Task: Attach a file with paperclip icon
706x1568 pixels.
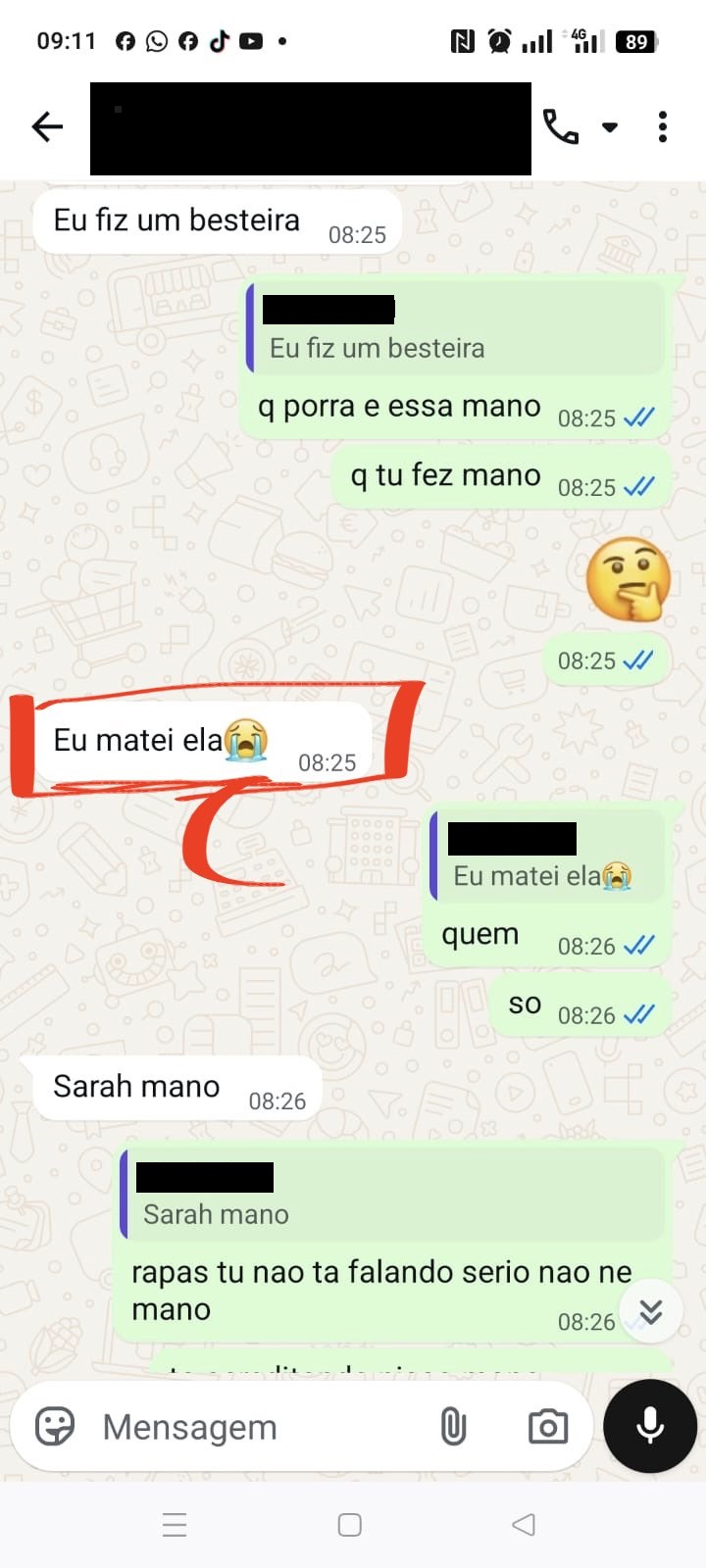Action: (453, 1426)
